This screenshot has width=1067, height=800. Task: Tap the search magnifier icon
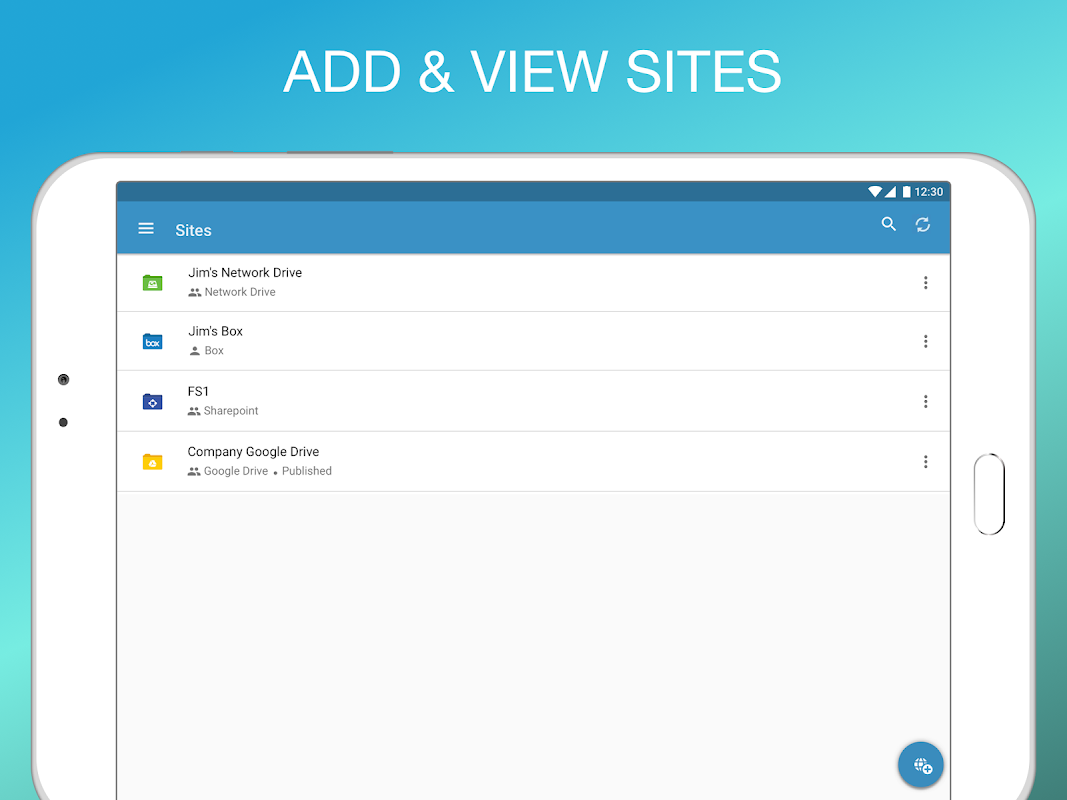[889, 224]
